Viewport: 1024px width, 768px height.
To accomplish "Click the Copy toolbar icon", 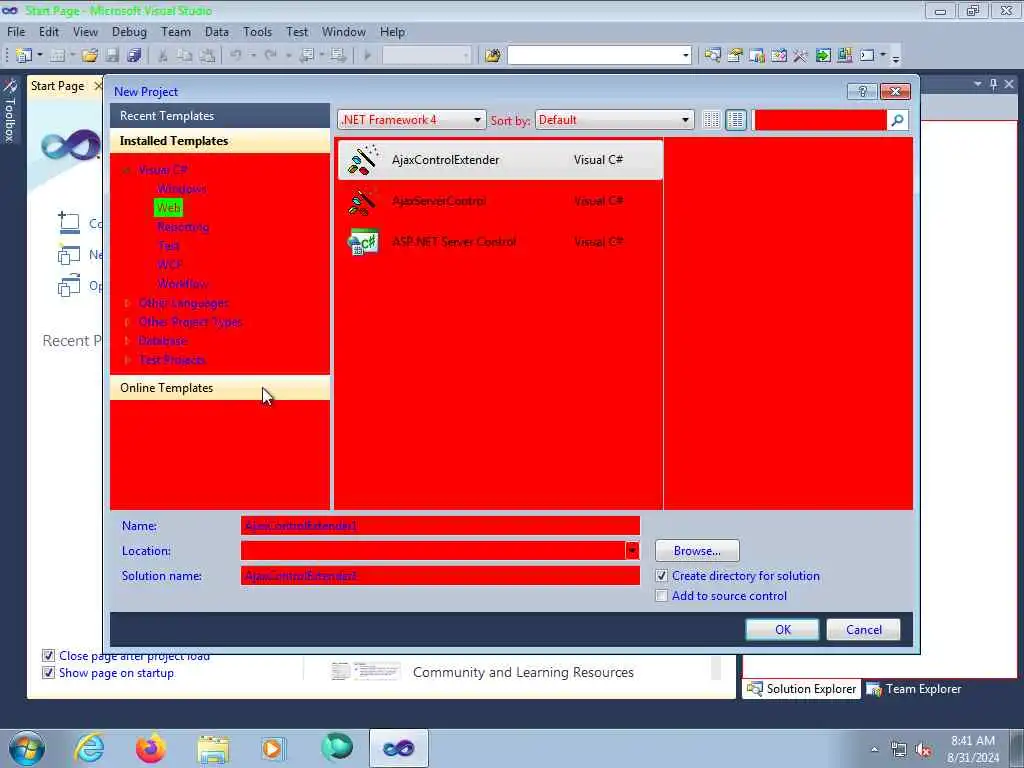I will (185, 56).
